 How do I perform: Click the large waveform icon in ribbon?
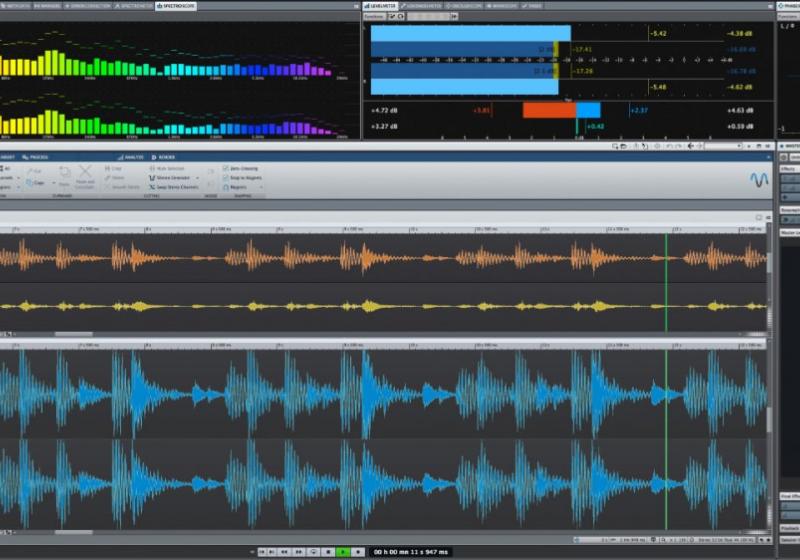coord(758,180)
